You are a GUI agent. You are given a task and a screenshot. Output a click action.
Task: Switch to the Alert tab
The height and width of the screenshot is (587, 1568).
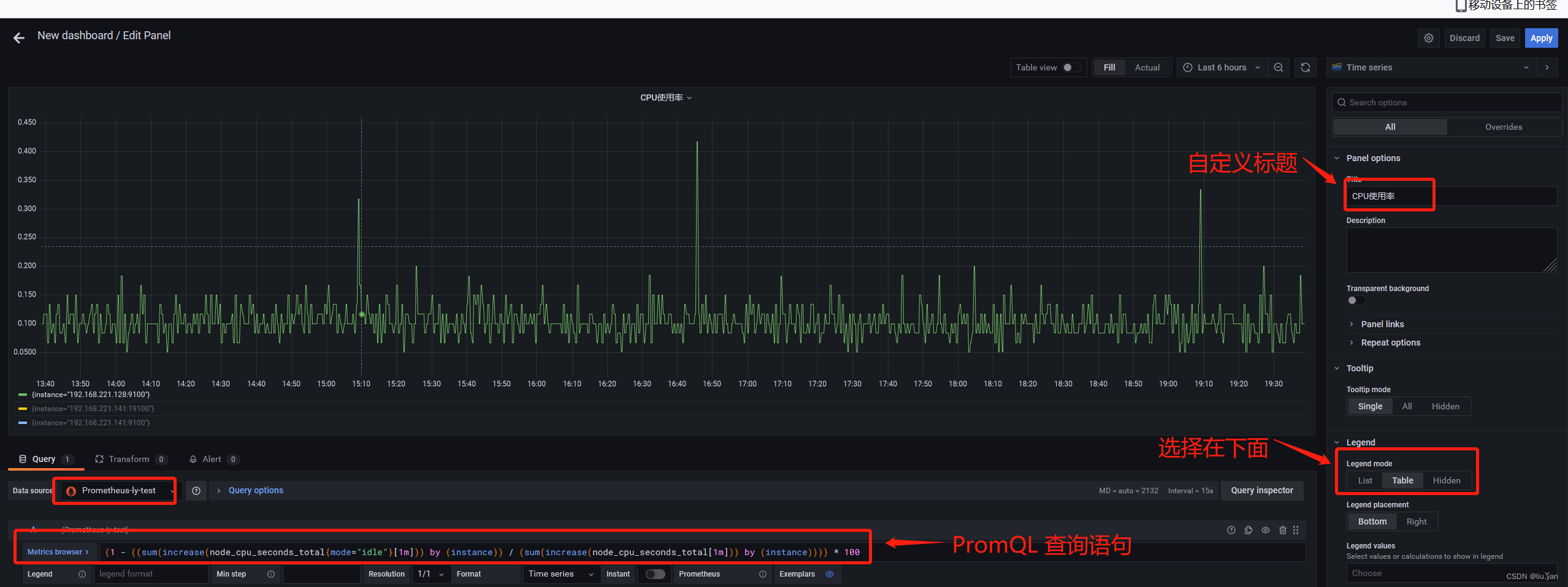pos(213,459)
